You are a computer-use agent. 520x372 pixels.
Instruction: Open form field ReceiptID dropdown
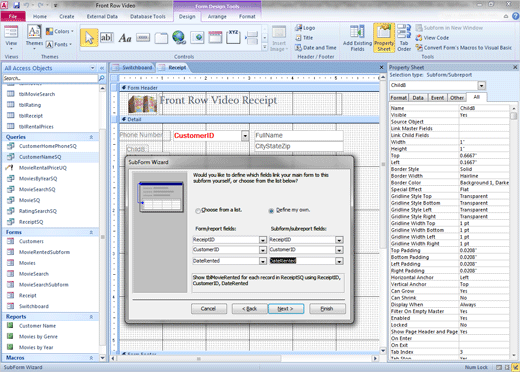click(x=263, y=240)
